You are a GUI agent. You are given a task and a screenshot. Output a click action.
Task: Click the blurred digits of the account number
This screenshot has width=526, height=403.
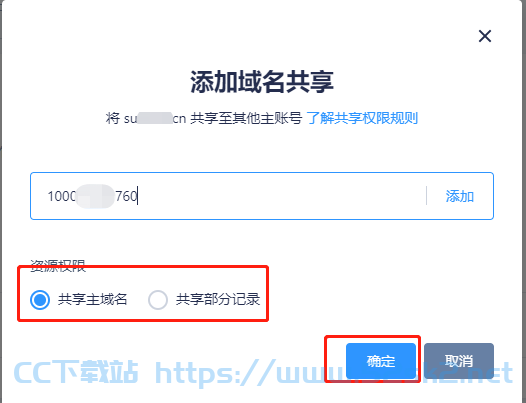pos(95,196)
